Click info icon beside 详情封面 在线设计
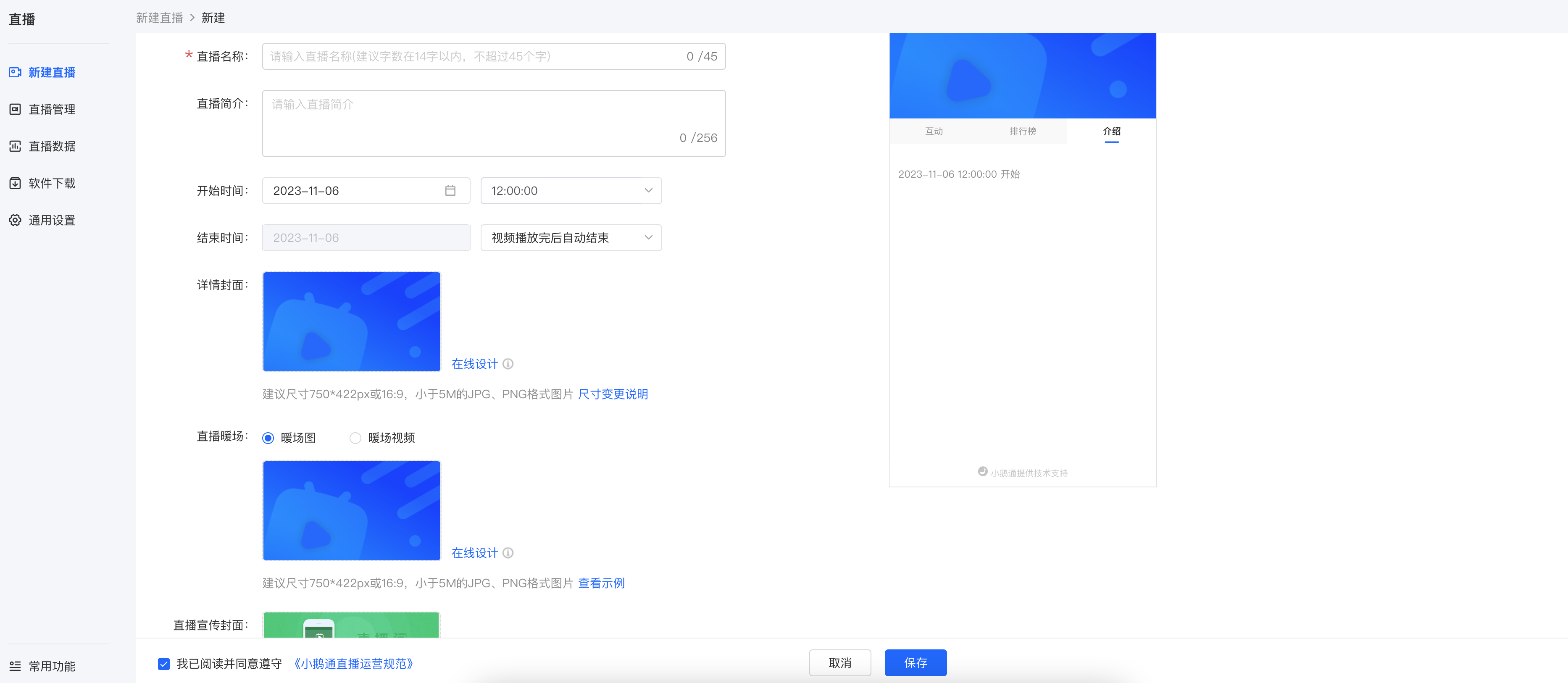The image size is (1568, 683). coord(508,364)
